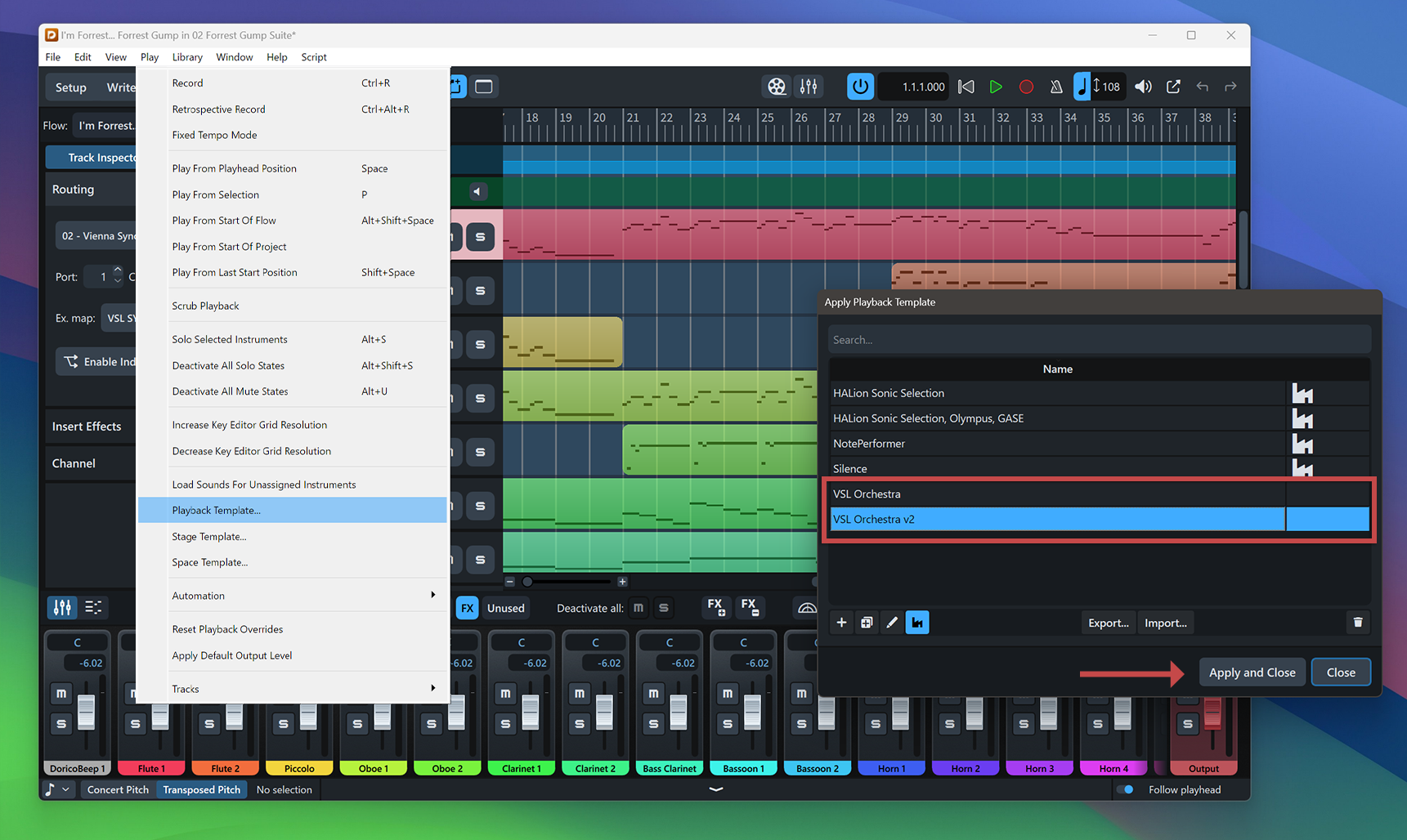Expand the Channel section
Screen dimensions: 1407x840
pyautogui.click(x=90, y=463)
